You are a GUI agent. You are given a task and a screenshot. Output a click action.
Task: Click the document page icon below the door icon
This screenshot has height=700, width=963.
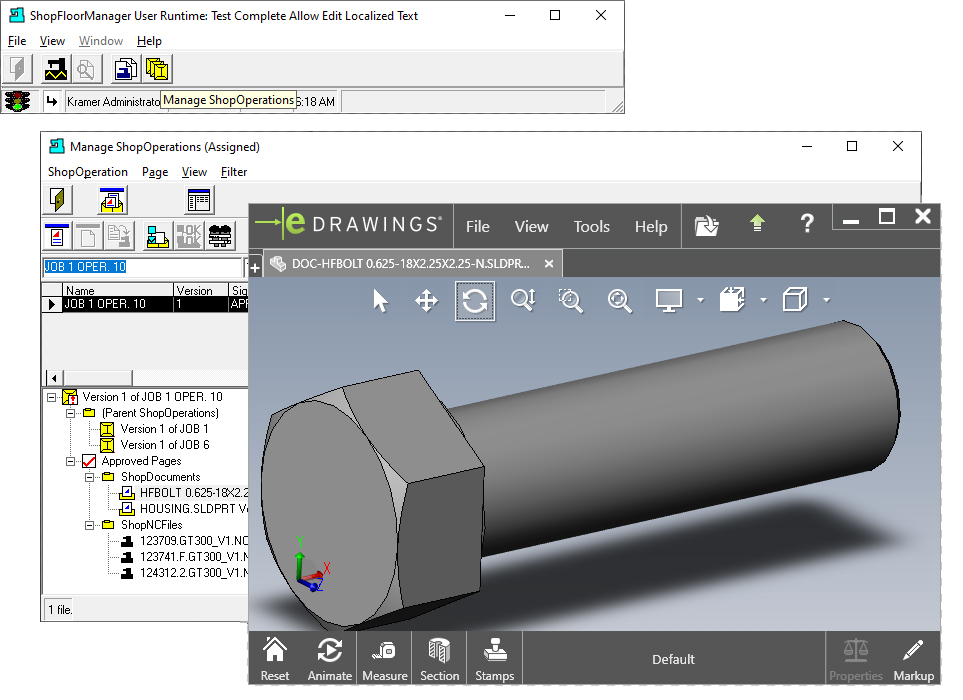point(57,236)
